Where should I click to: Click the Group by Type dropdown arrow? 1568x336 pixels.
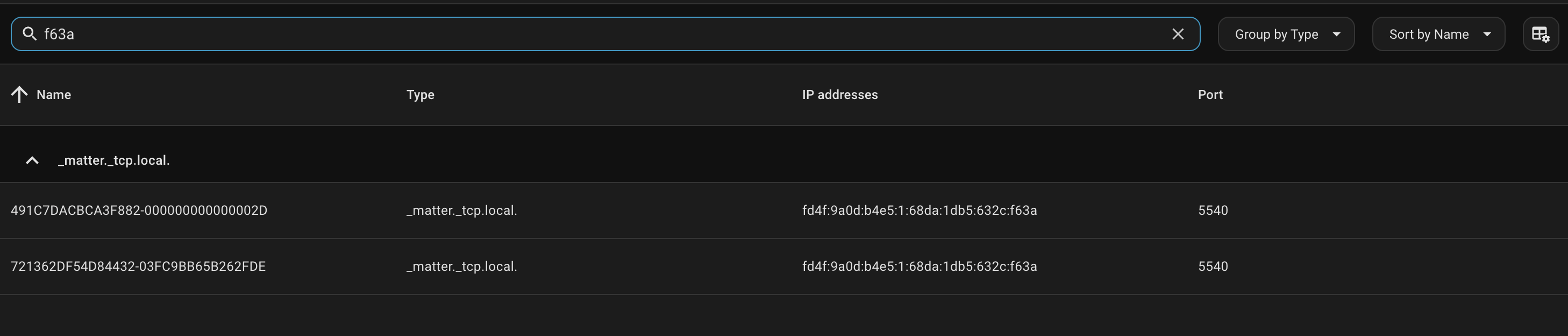pos(1337,34)
